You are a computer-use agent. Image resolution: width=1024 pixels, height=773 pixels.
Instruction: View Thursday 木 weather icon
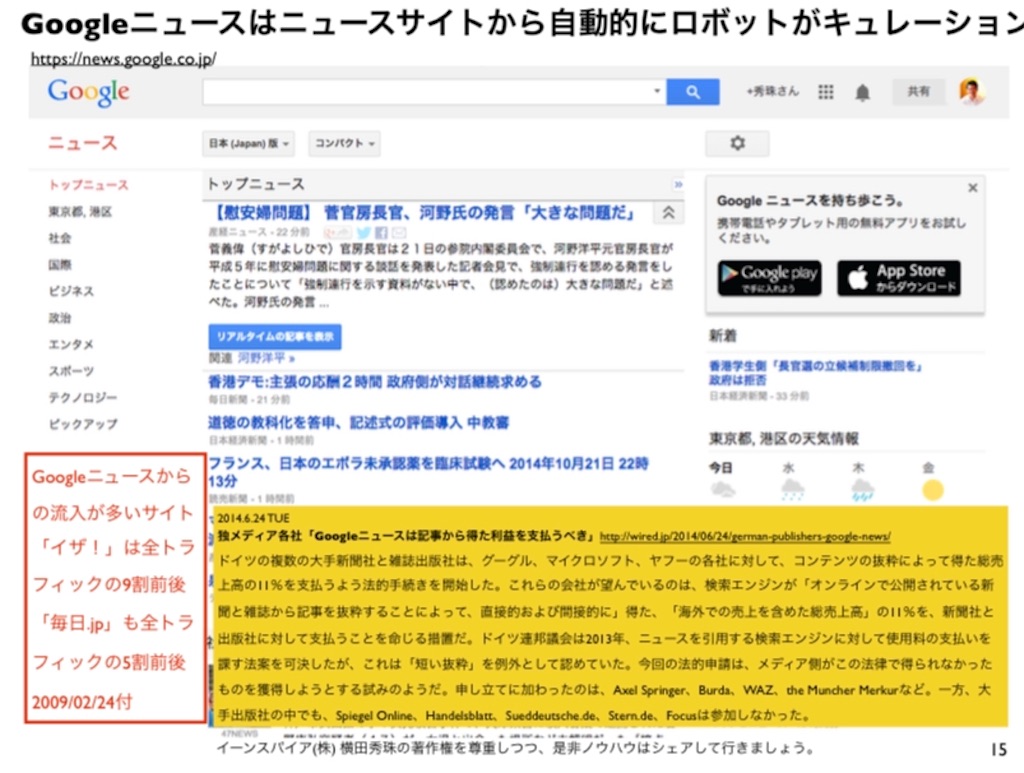click(x=862, y=490)
